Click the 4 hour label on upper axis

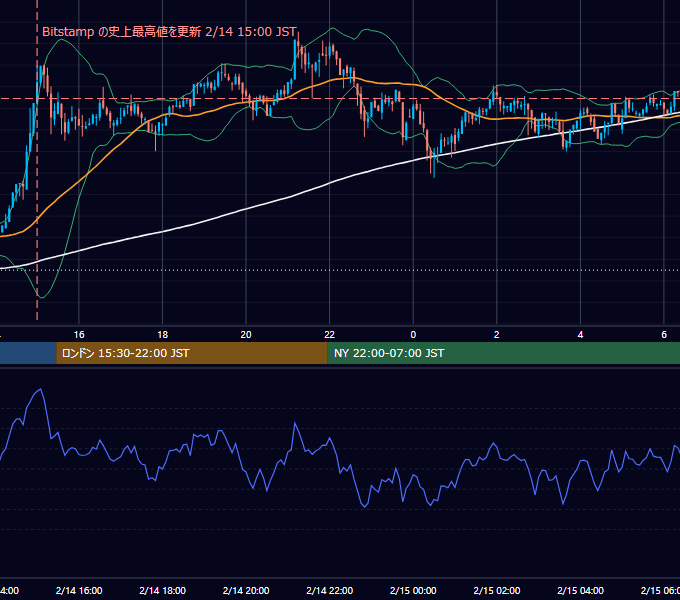[x=580, y=335]
